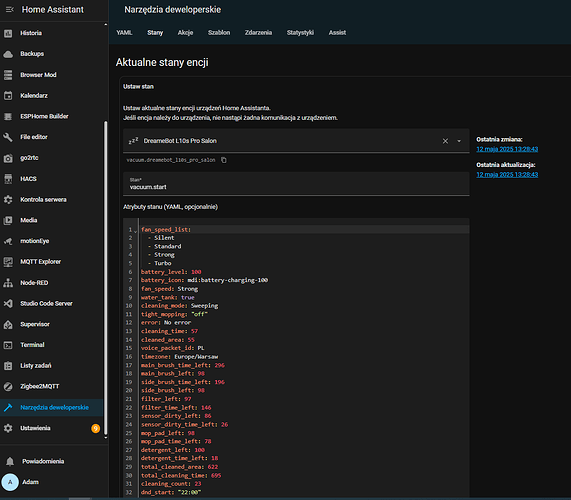Image resolution: width=571 pixels, height=500 pixels.
Task: Click the Terminal console icon
Action: coord(8,345)
